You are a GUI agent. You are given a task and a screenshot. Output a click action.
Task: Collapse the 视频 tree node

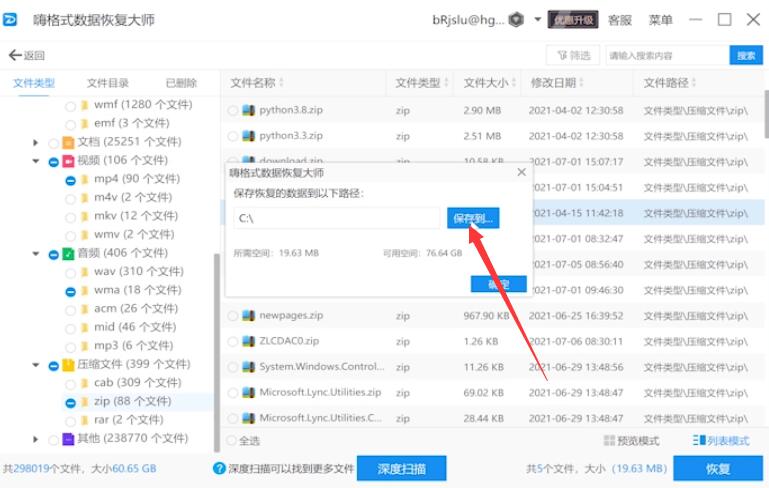pos(35,161)
